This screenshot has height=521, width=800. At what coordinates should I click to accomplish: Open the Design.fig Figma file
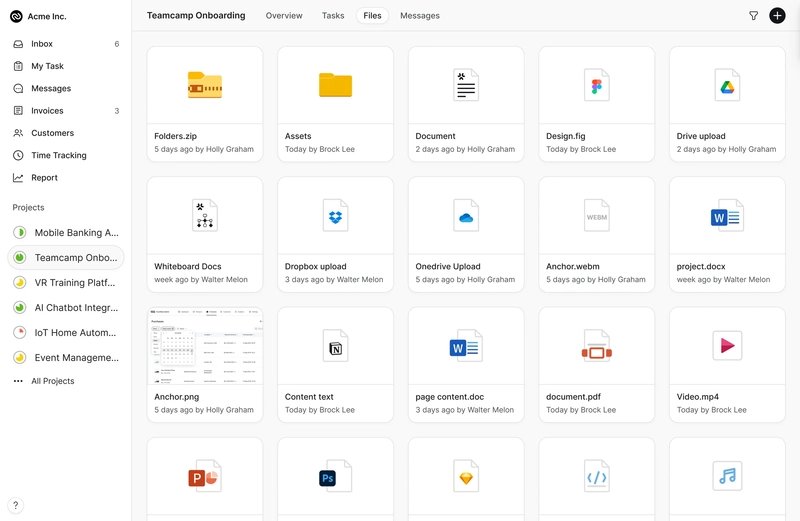tap(596, 103)
